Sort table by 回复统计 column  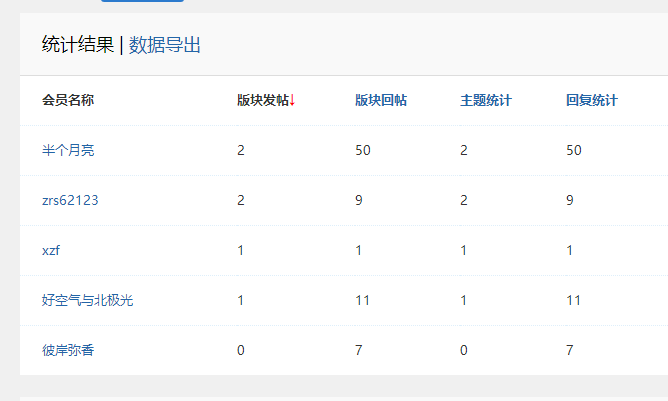(591, 100)
